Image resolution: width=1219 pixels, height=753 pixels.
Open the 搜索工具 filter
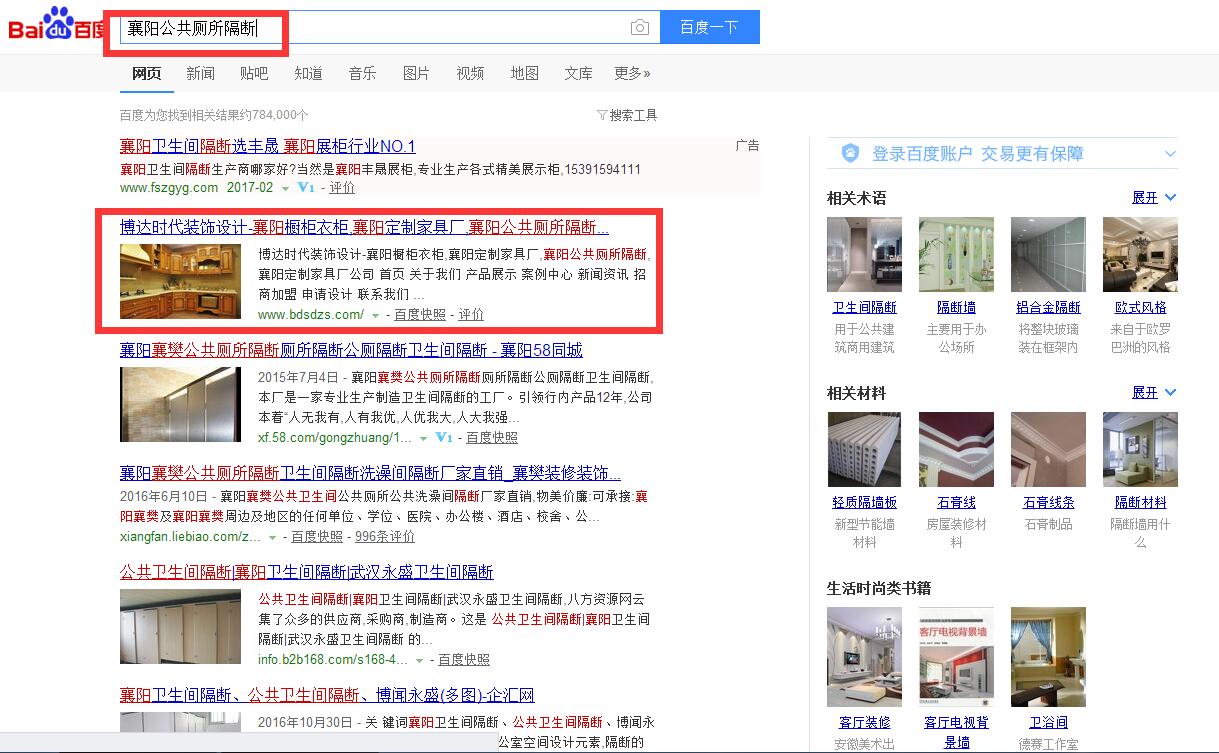[633, 115]
